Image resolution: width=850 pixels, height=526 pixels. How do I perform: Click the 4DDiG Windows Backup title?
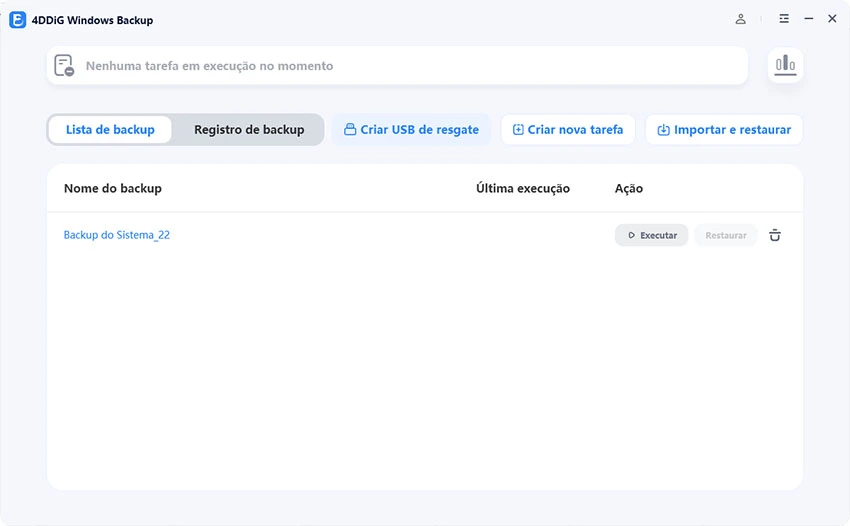coord(92,20)
